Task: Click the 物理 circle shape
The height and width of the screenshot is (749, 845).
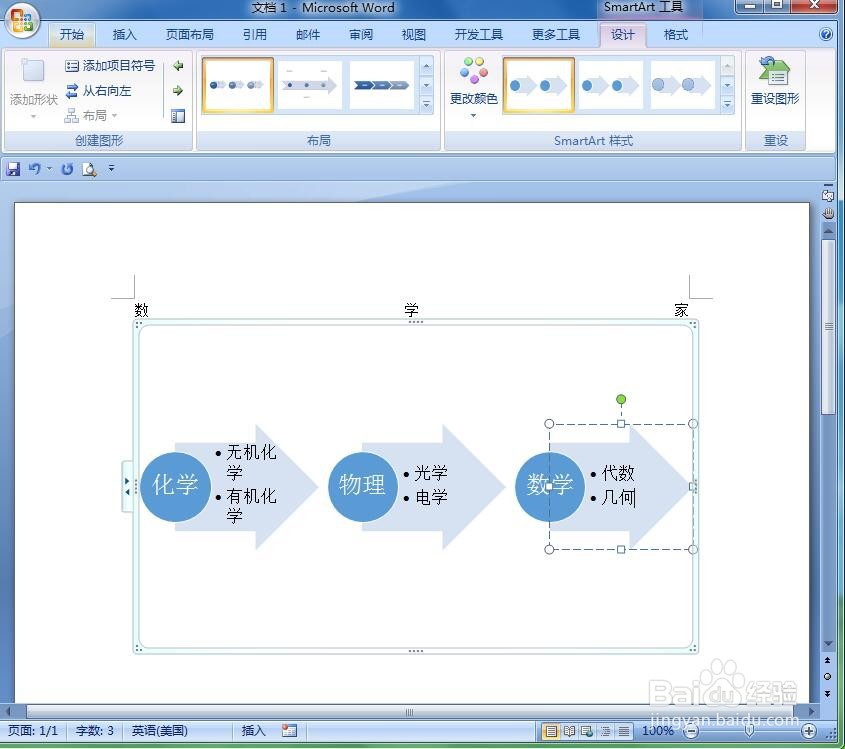Action: pos(363,487)
